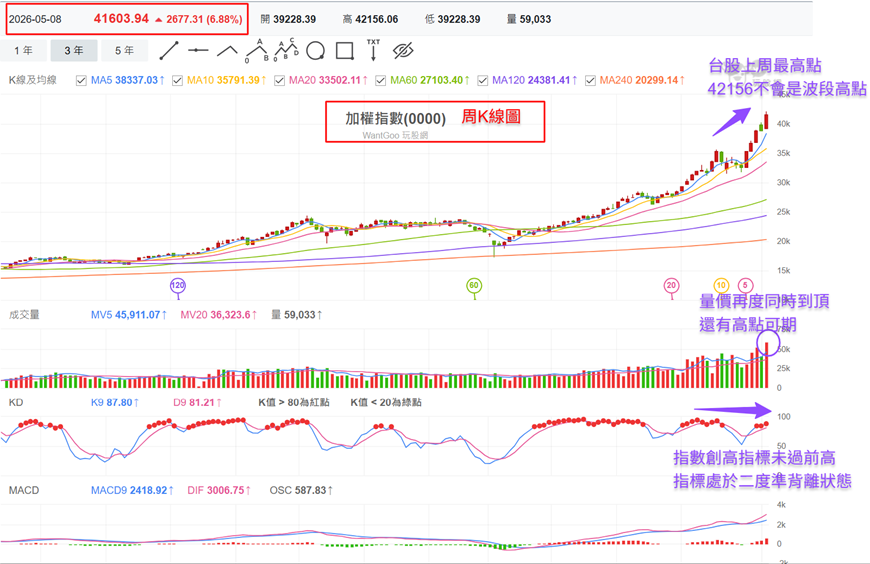
Task: Click the MA10 value 35791.39
Action: tap(238, 80)
